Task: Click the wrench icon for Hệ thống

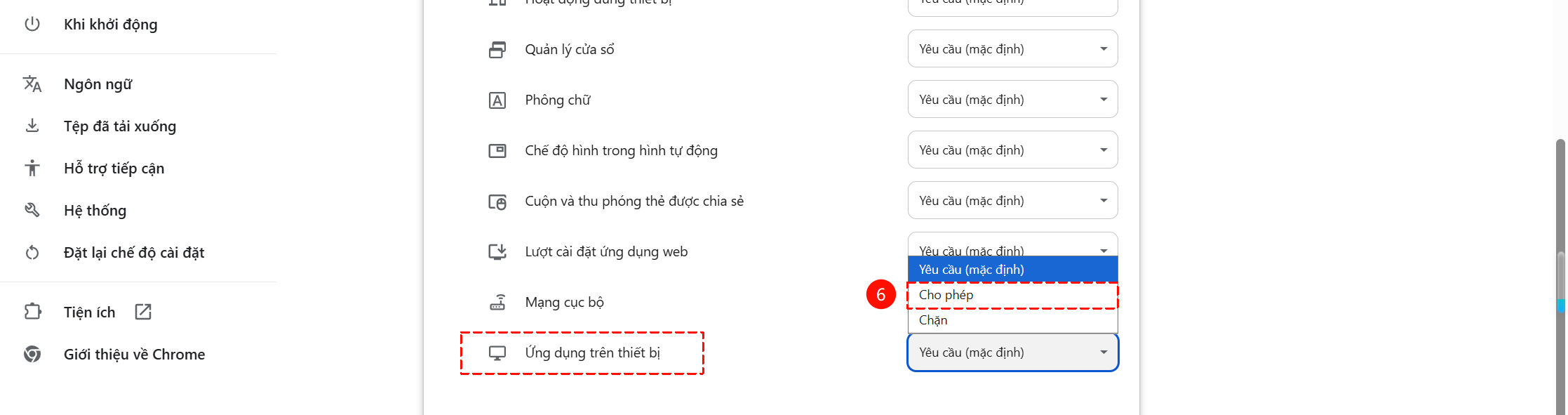Action: [x=32, y=211]
